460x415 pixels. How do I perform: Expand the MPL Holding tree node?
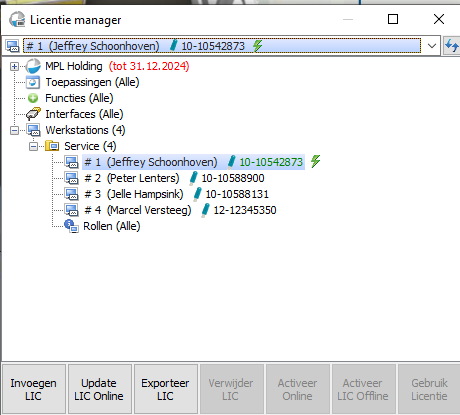[x=14, y=66]
